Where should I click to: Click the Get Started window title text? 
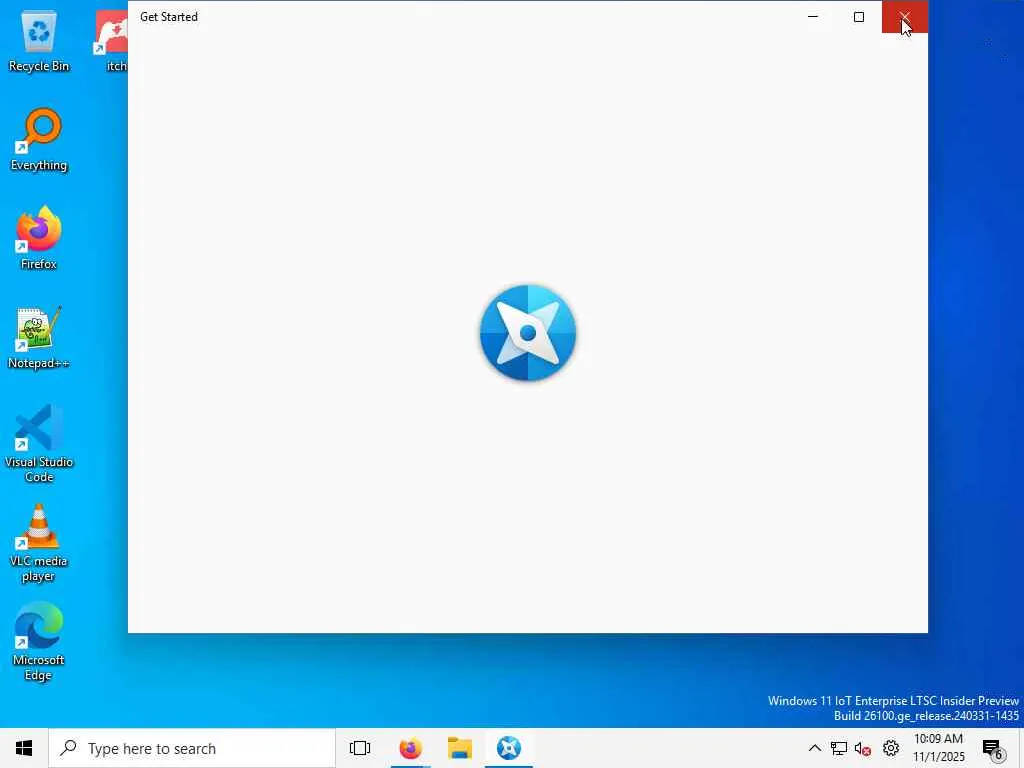[x=168, y=17]
